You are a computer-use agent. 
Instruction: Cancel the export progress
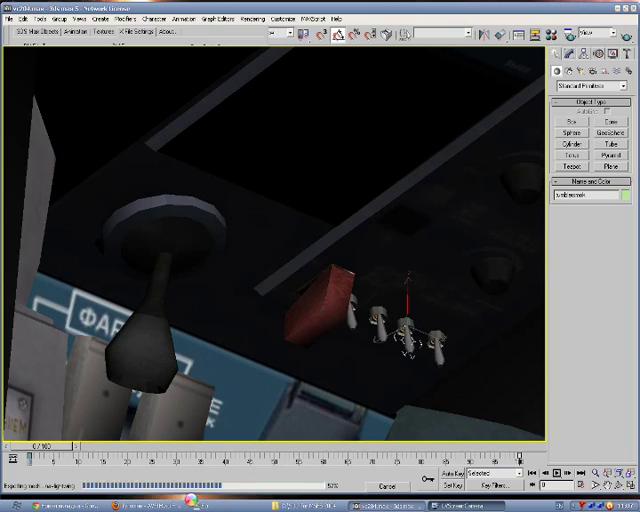point(387,486)
